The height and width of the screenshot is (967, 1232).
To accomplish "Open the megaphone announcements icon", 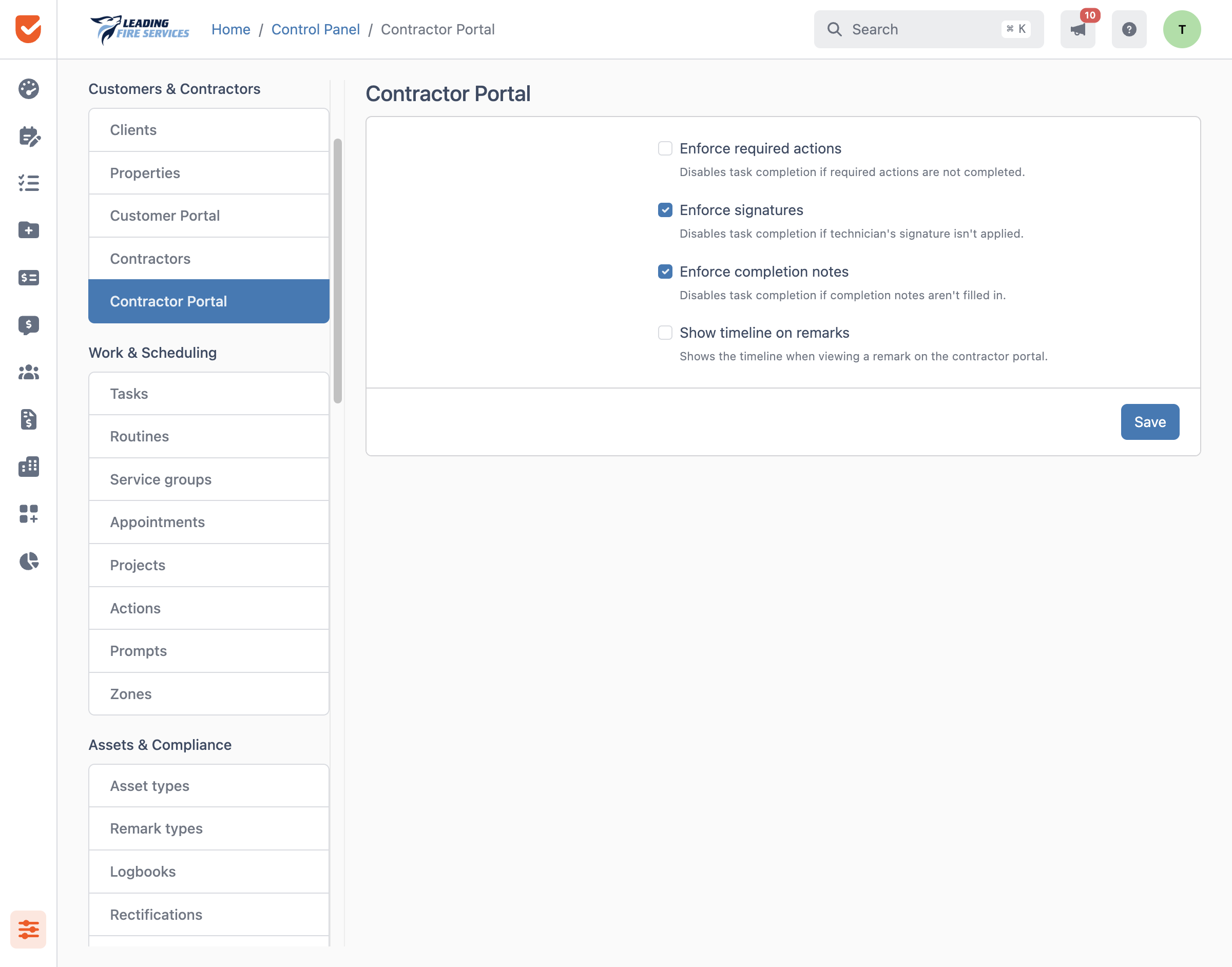I will 1078,29.
